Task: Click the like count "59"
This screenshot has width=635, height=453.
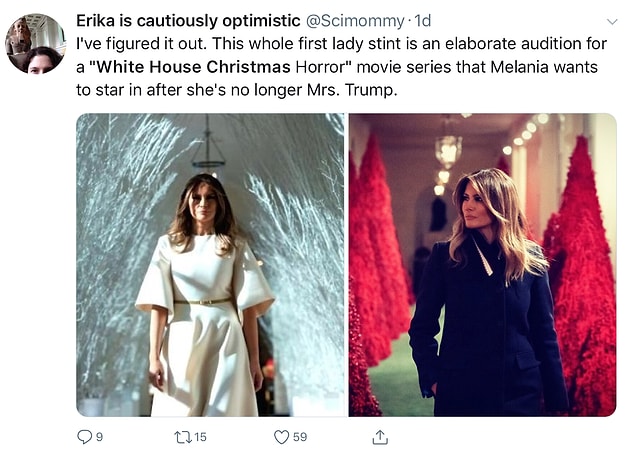Action: [x=300, y=437]
